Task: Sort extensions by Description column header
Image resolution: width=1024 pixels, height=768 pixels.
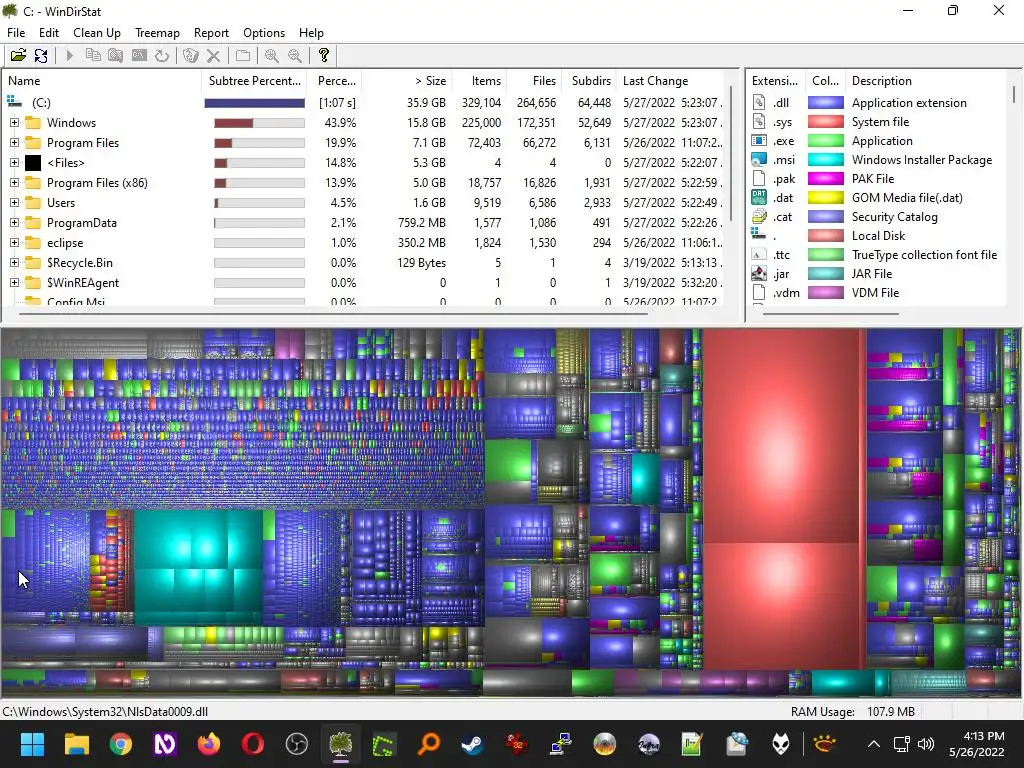Action: click(927, 81)
